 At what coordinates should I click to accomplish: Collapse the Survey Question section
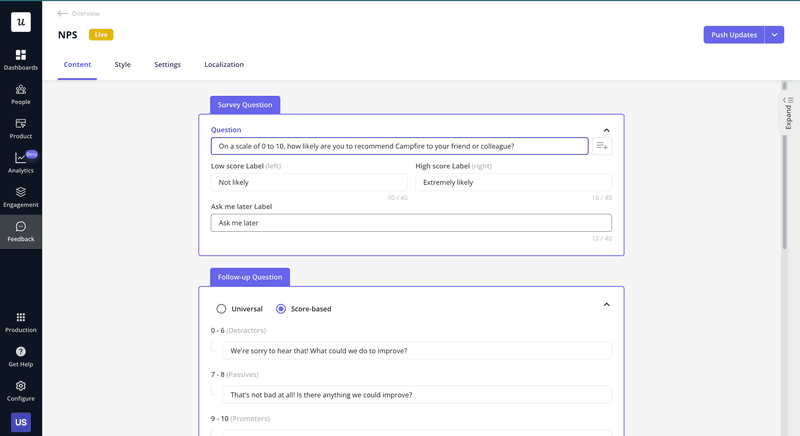(x=606, y=130)
